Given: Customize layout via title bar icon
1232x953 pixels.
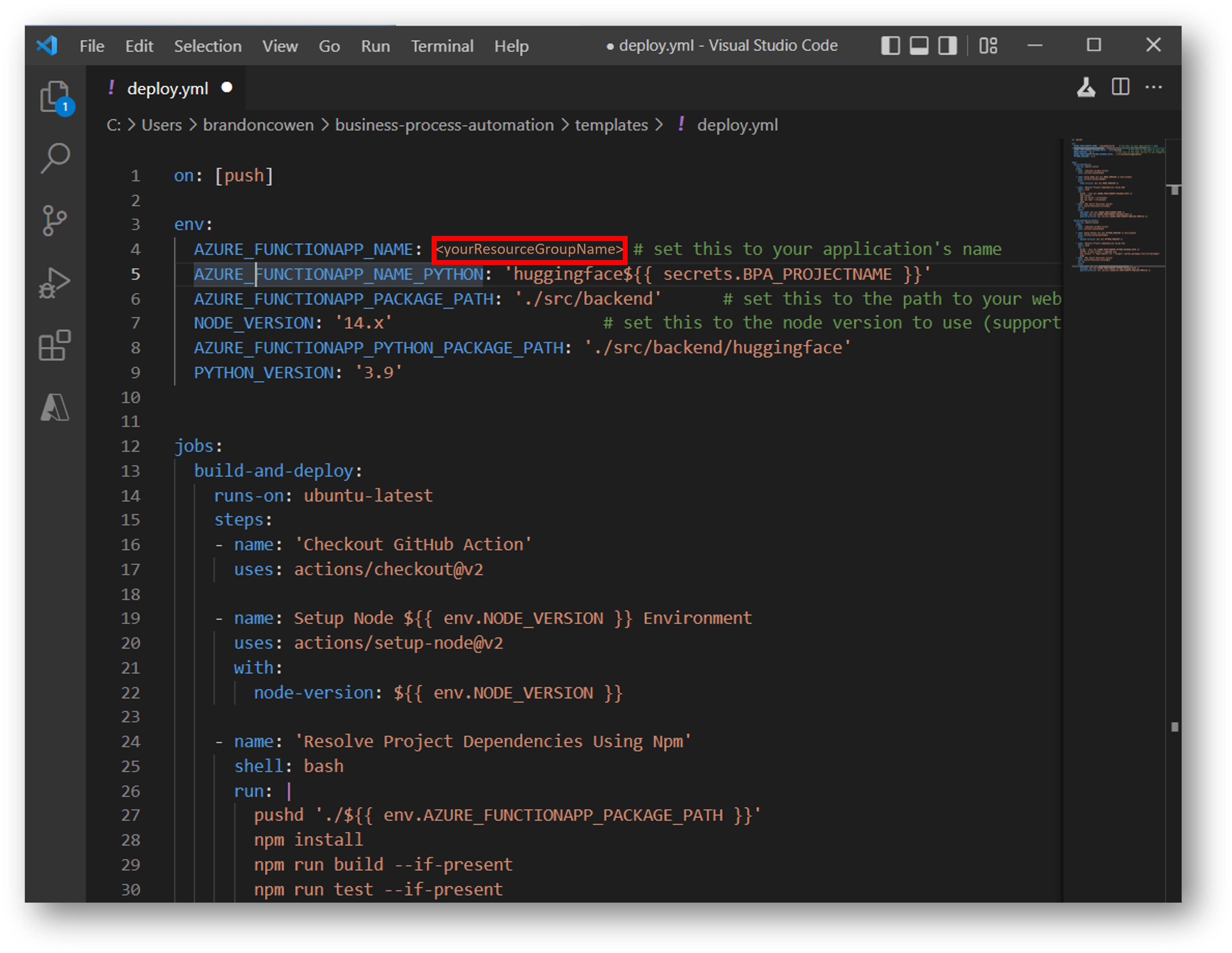Looking at the screenshot, I should pyautogui.click(x=988, y=45).
